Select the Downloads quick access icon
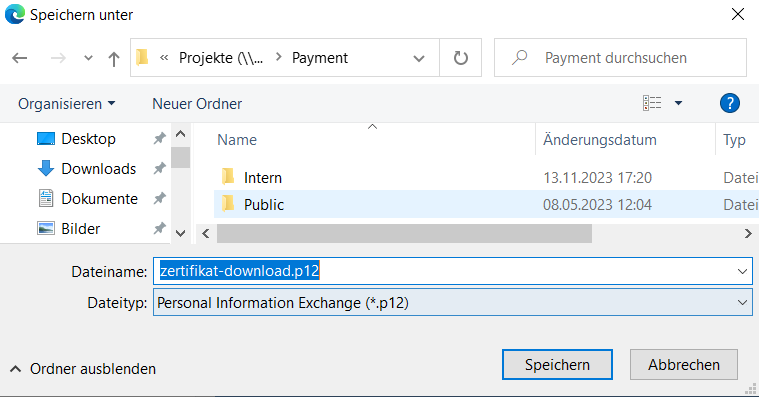The image size is (759, 397). click(x=46, y=168)
